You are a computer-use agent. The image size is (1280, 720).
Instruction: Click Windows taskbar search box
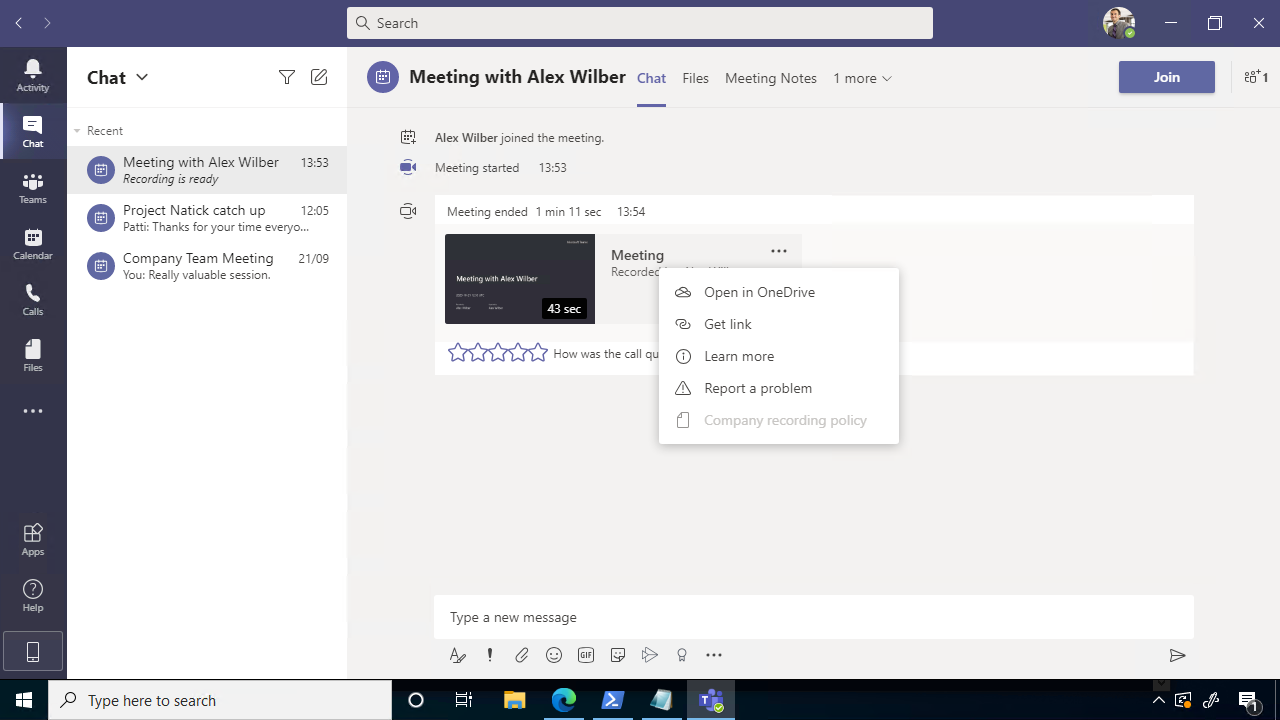[220, 700]
